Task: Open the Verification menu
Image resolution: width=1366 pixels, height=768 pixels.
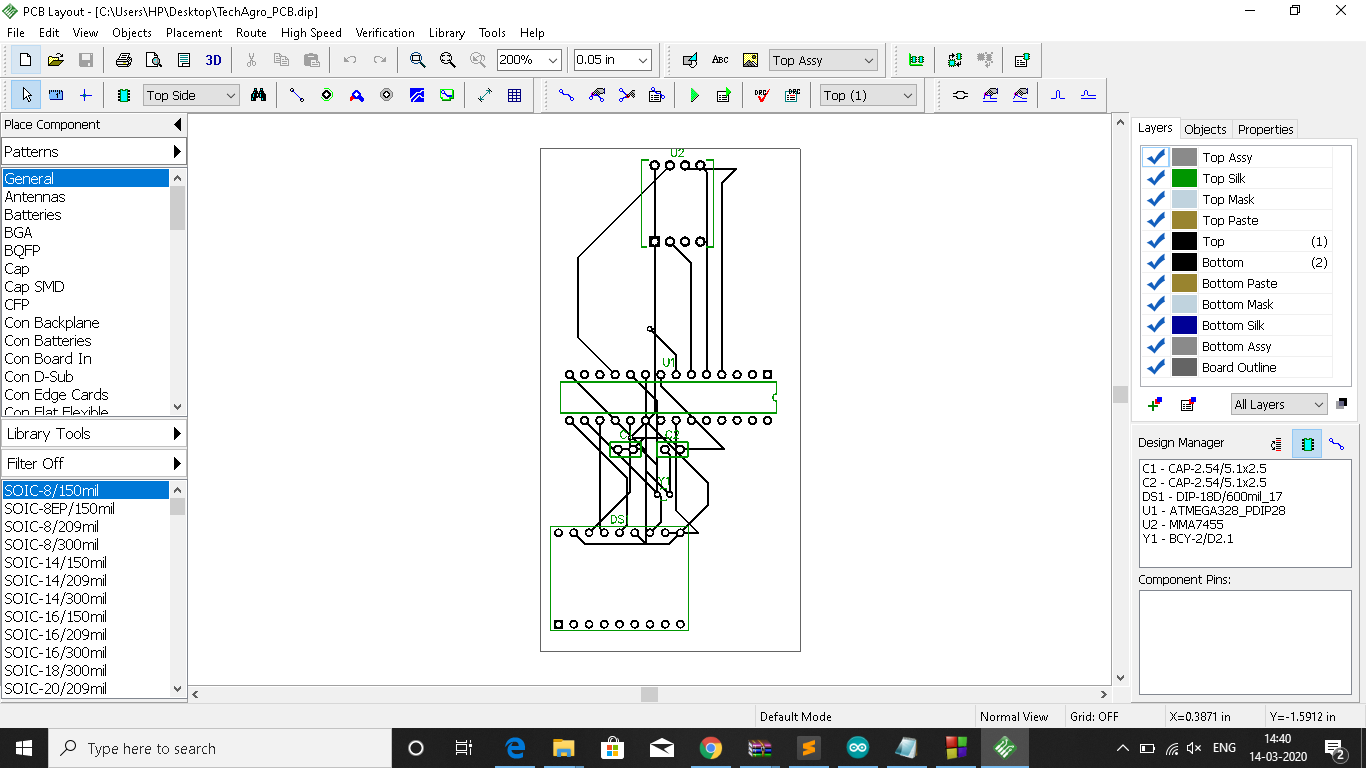Action: click(384, 33)
